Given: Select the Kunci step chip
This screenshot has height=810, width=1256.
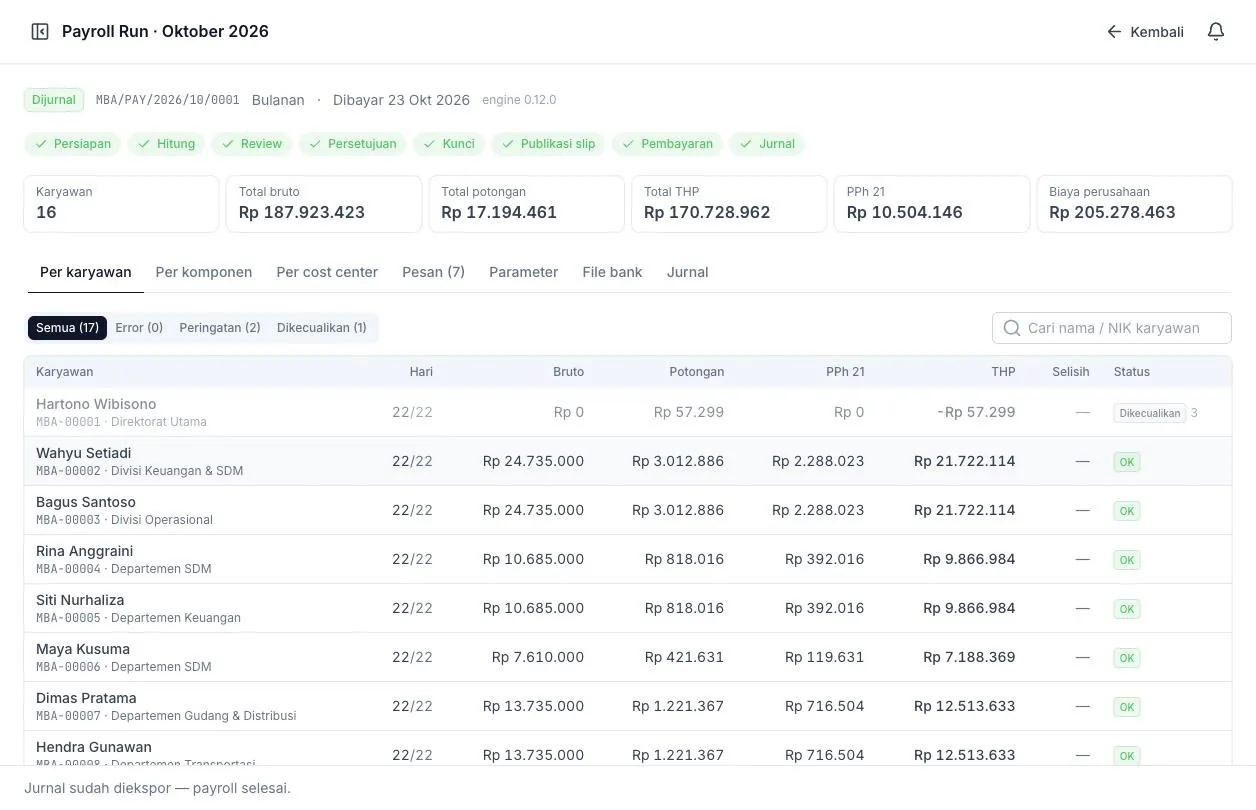Looking at the screenshot, I should point(449,144).
